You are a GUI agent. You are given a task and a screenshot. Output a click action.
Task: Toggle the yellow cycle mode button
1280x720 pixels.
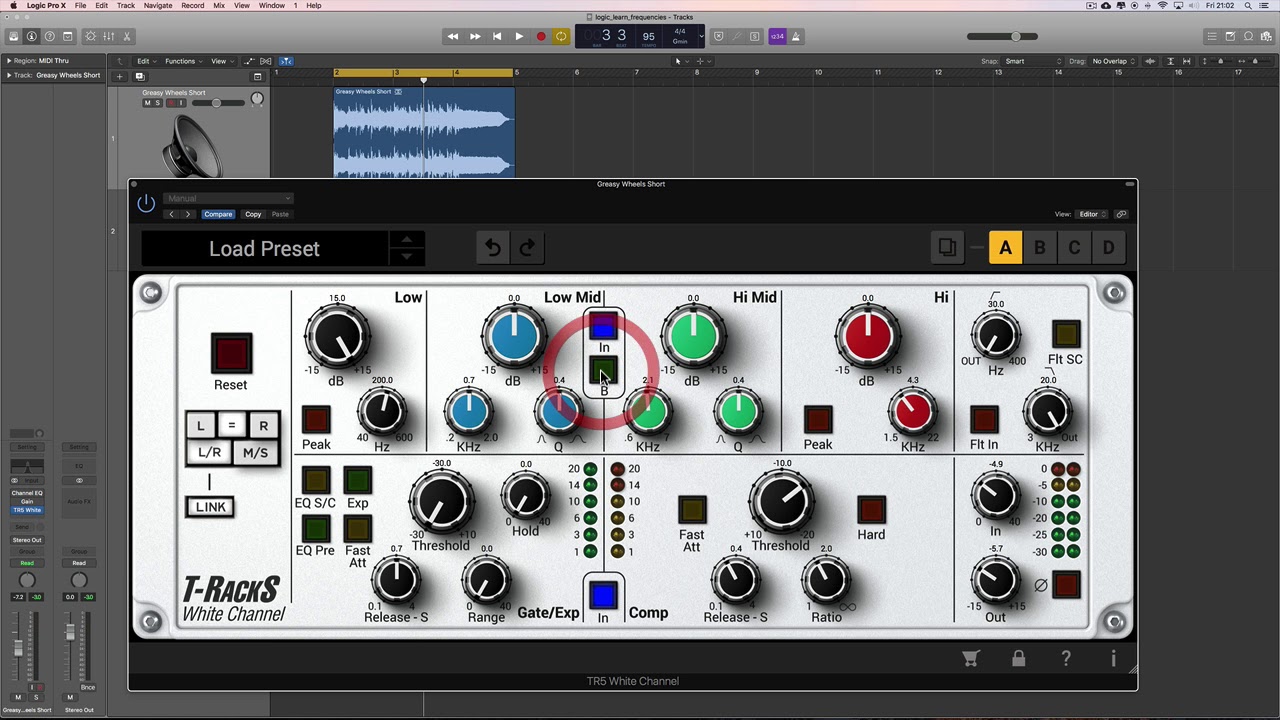pyautogui.click(x=561, y=36)
